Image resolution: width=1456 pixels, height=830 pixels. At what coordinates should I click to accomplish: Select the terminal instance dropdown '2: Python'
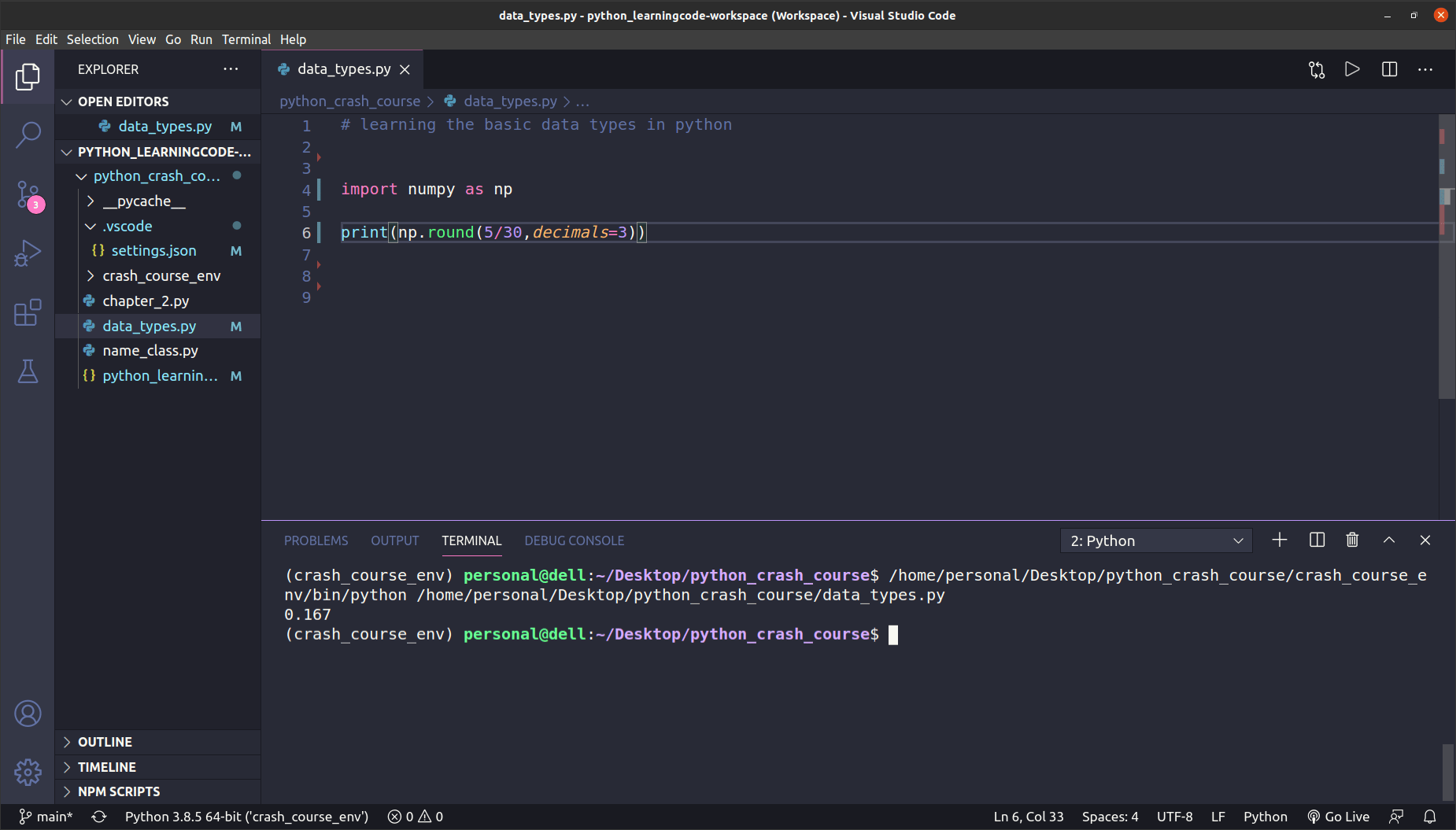(1156, 540)
